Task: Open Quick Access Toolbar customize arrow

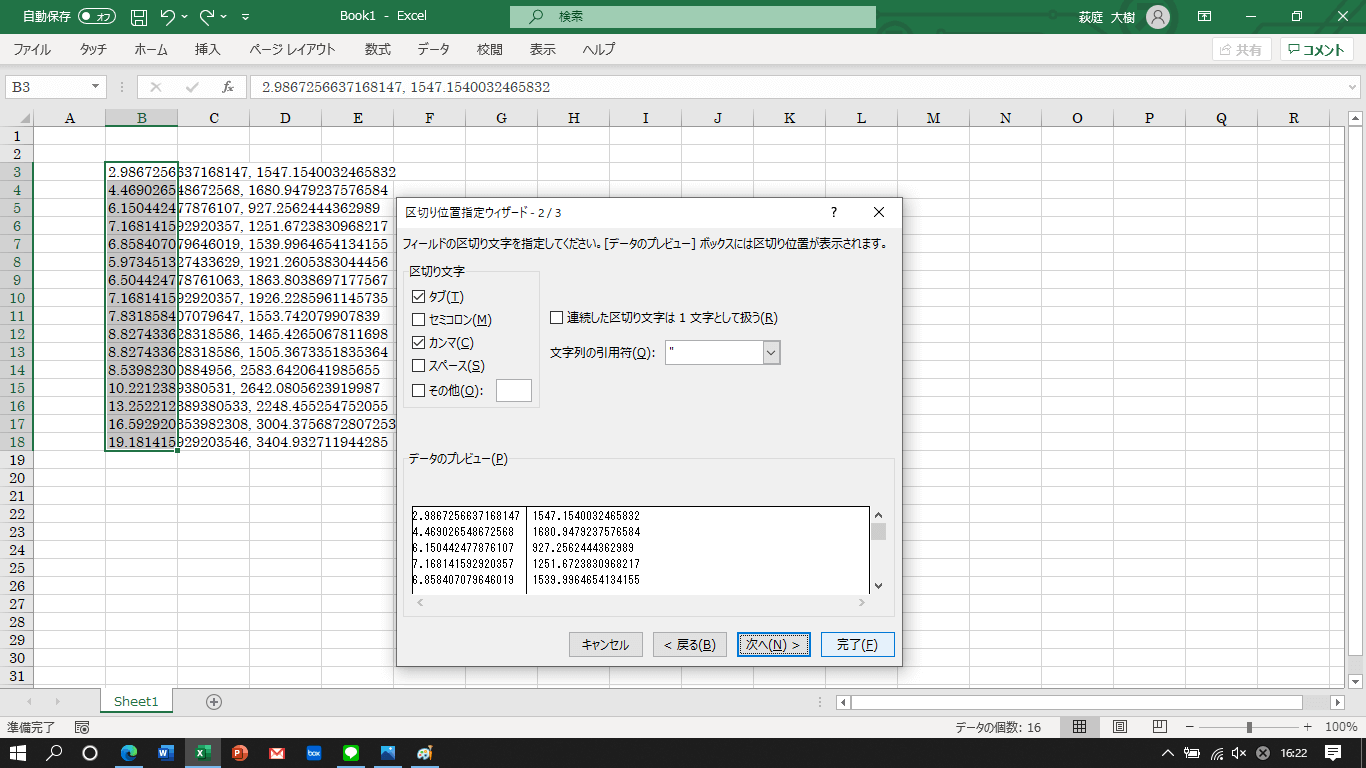Action: [x=246, y=17]
